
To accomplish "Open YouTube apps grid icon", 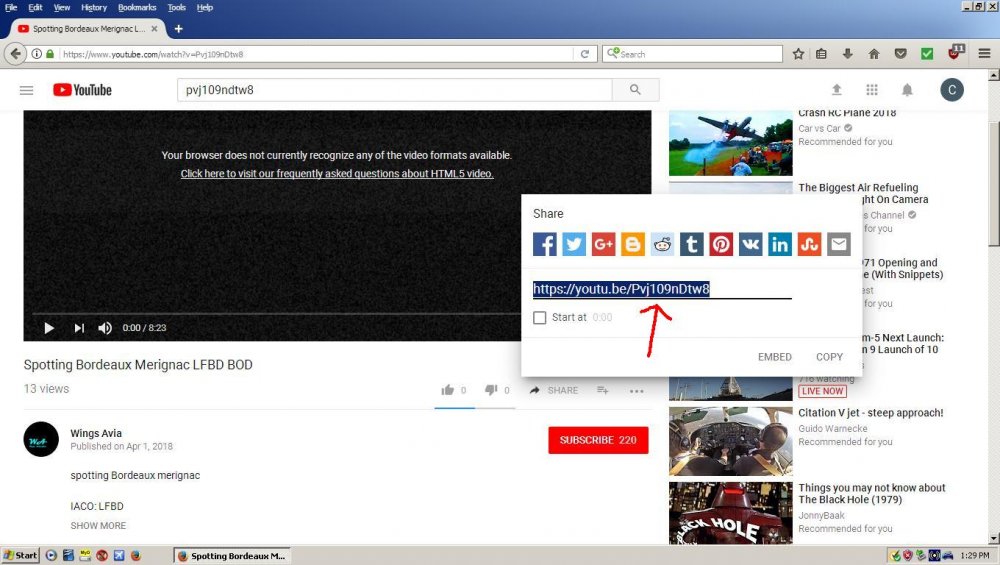I will (872, 90).
